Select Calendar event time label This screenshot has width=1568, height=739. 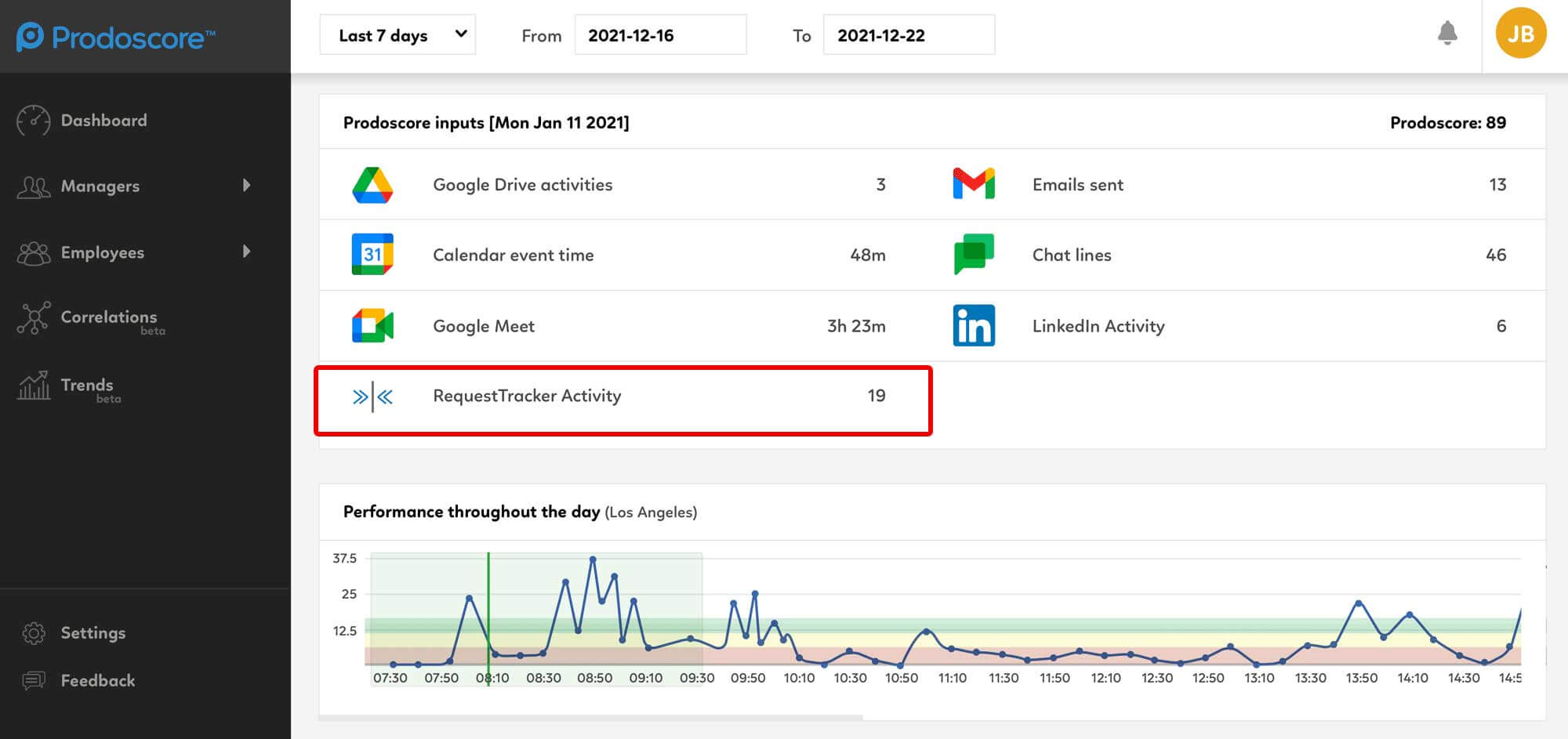click(514, 255)
